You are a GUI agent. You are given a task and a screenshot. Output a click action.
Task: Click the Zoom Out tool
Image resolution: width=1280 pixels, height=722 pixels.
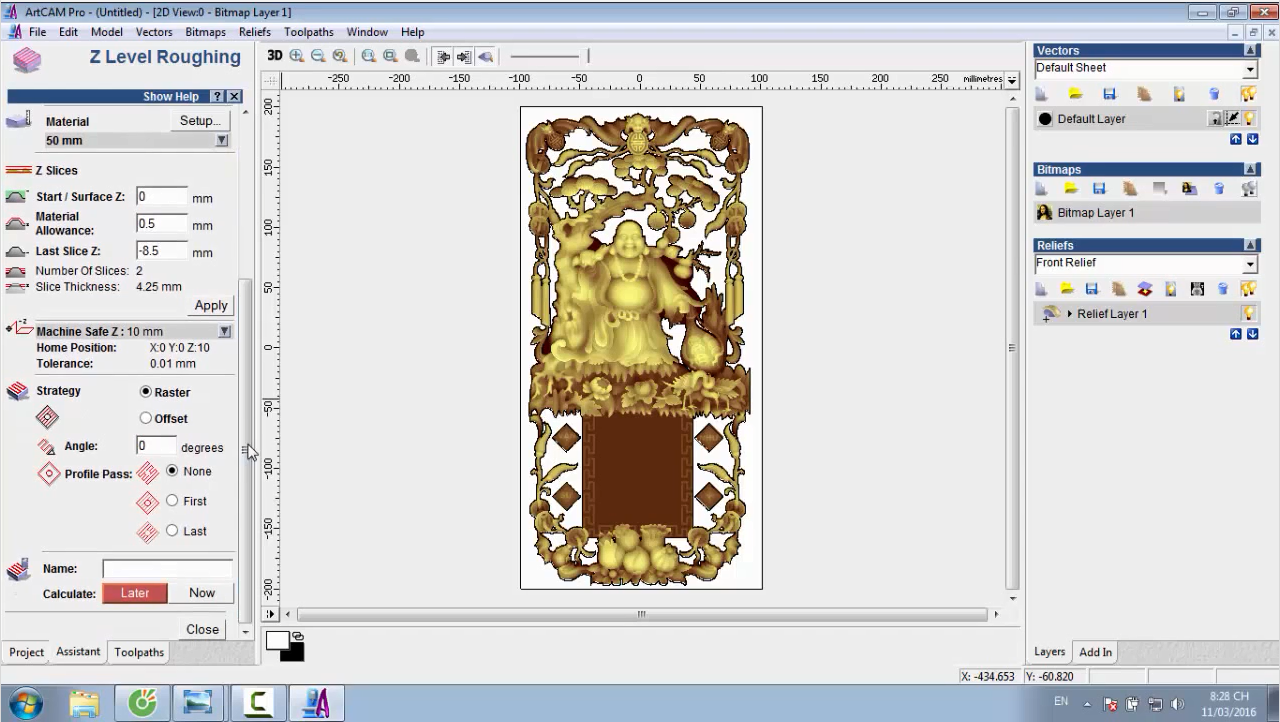coord(318,56)
